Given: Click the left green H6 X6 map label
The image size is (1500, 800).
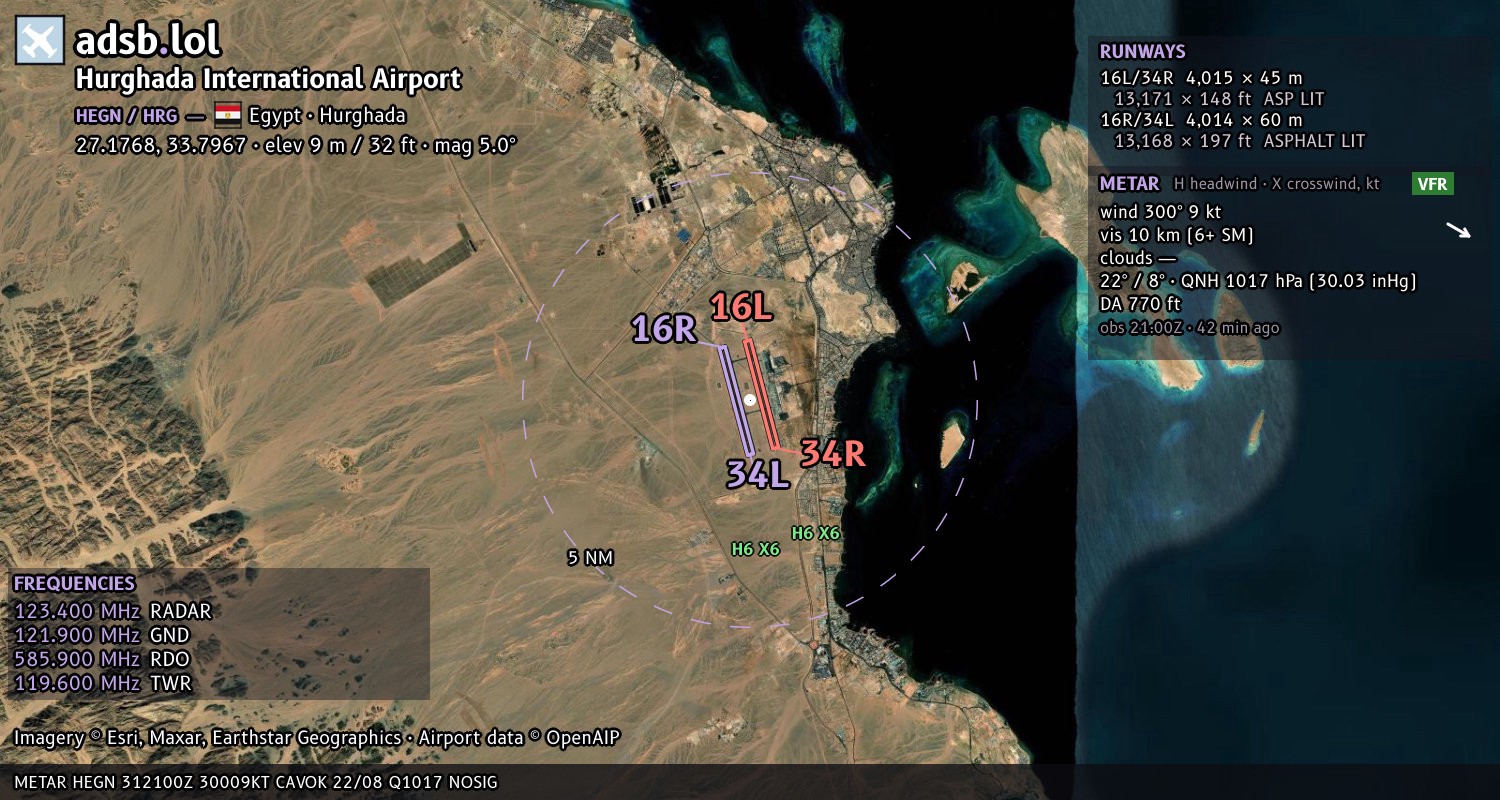Looking at the screenshot, I should pyautogui.click(x=755, y=549).
